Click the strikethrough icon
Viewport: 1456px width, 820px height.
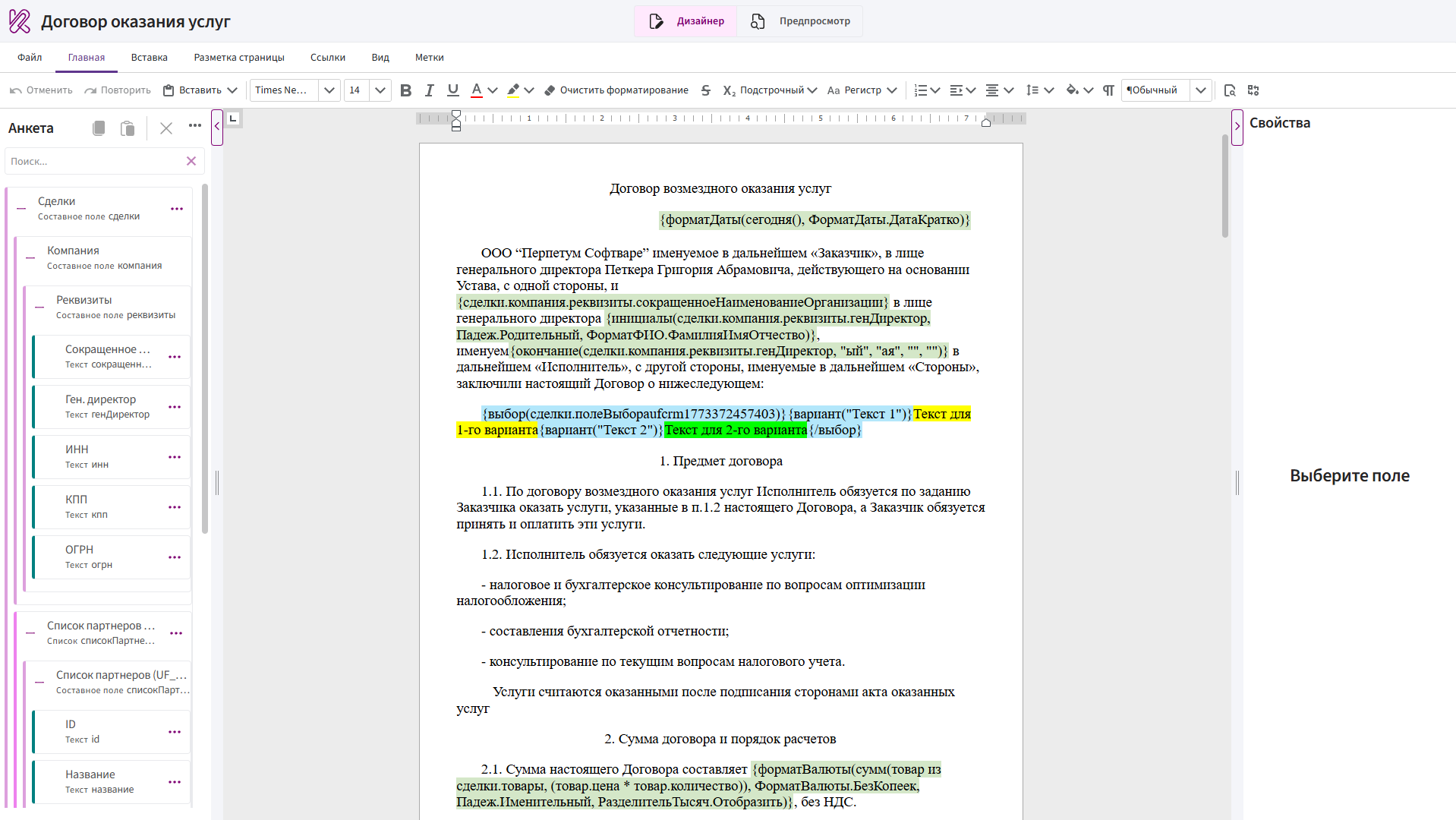(706, 90)
